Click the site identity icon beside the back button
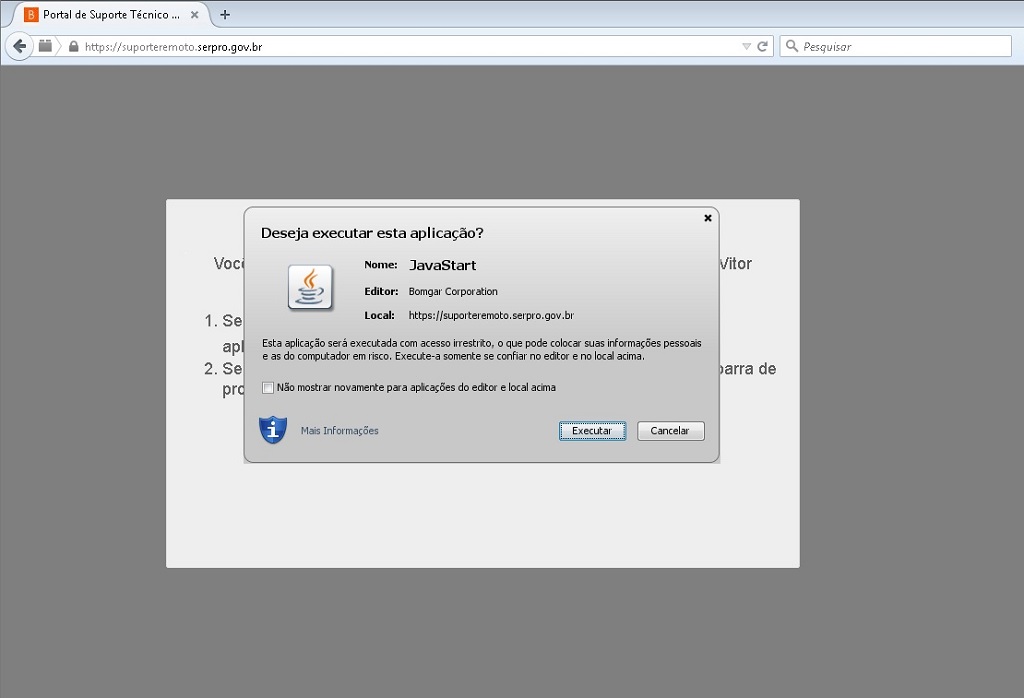Image resolution: width=1024 pixels, height=698 pixels. (x=45, y=46)
